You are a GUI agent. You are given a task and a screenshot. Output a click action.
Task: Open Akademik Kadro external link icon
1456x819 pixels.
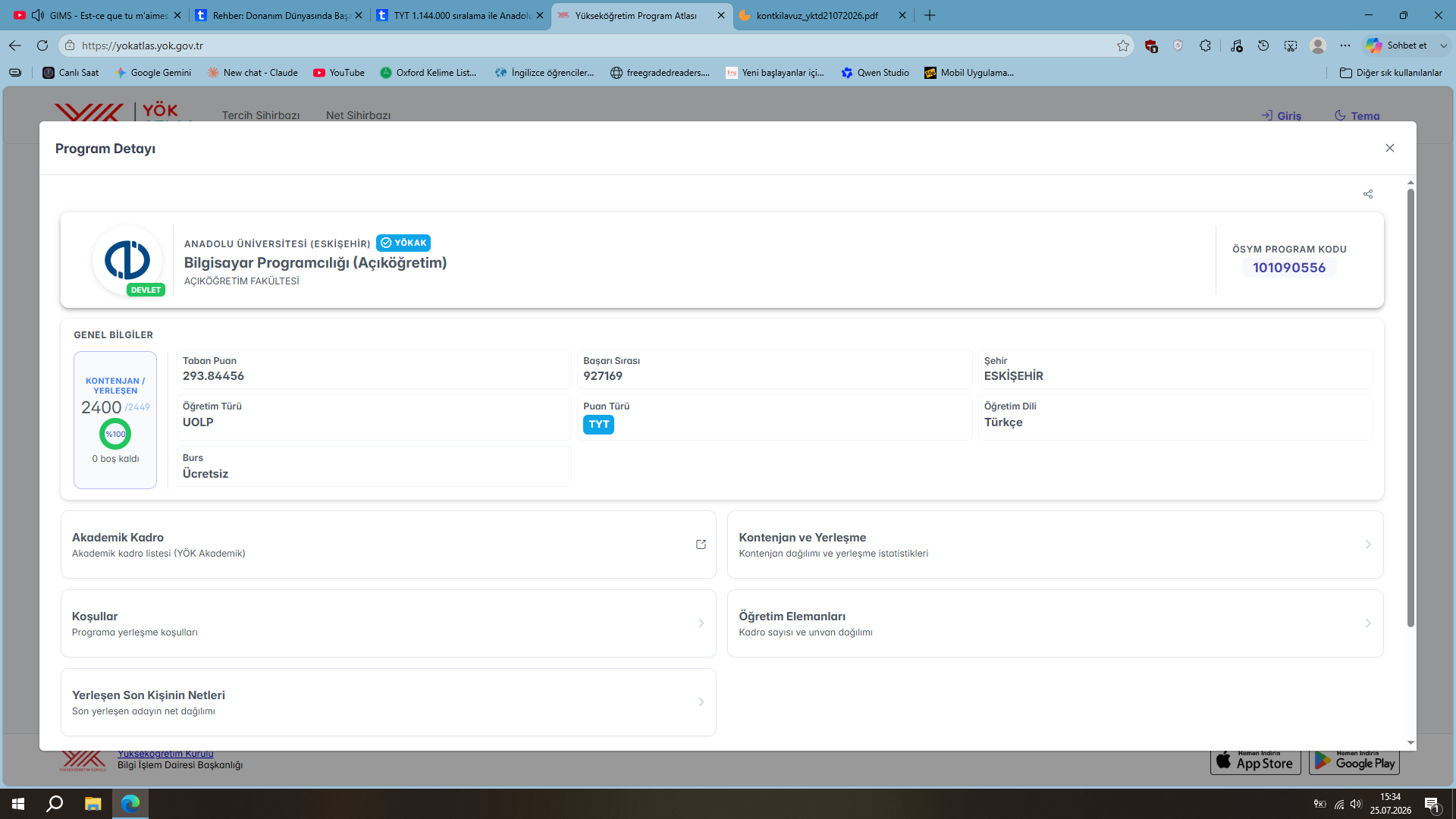point(701,544)
